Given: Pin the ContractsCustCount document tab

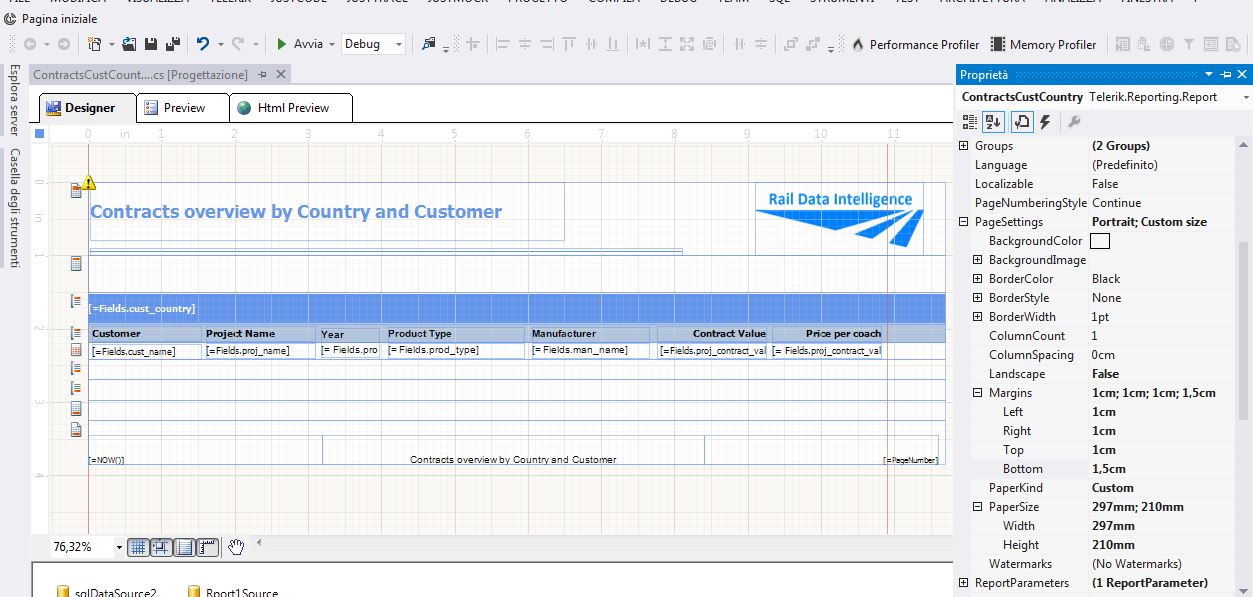Looking at the screenshot, I should pos(262,74).
